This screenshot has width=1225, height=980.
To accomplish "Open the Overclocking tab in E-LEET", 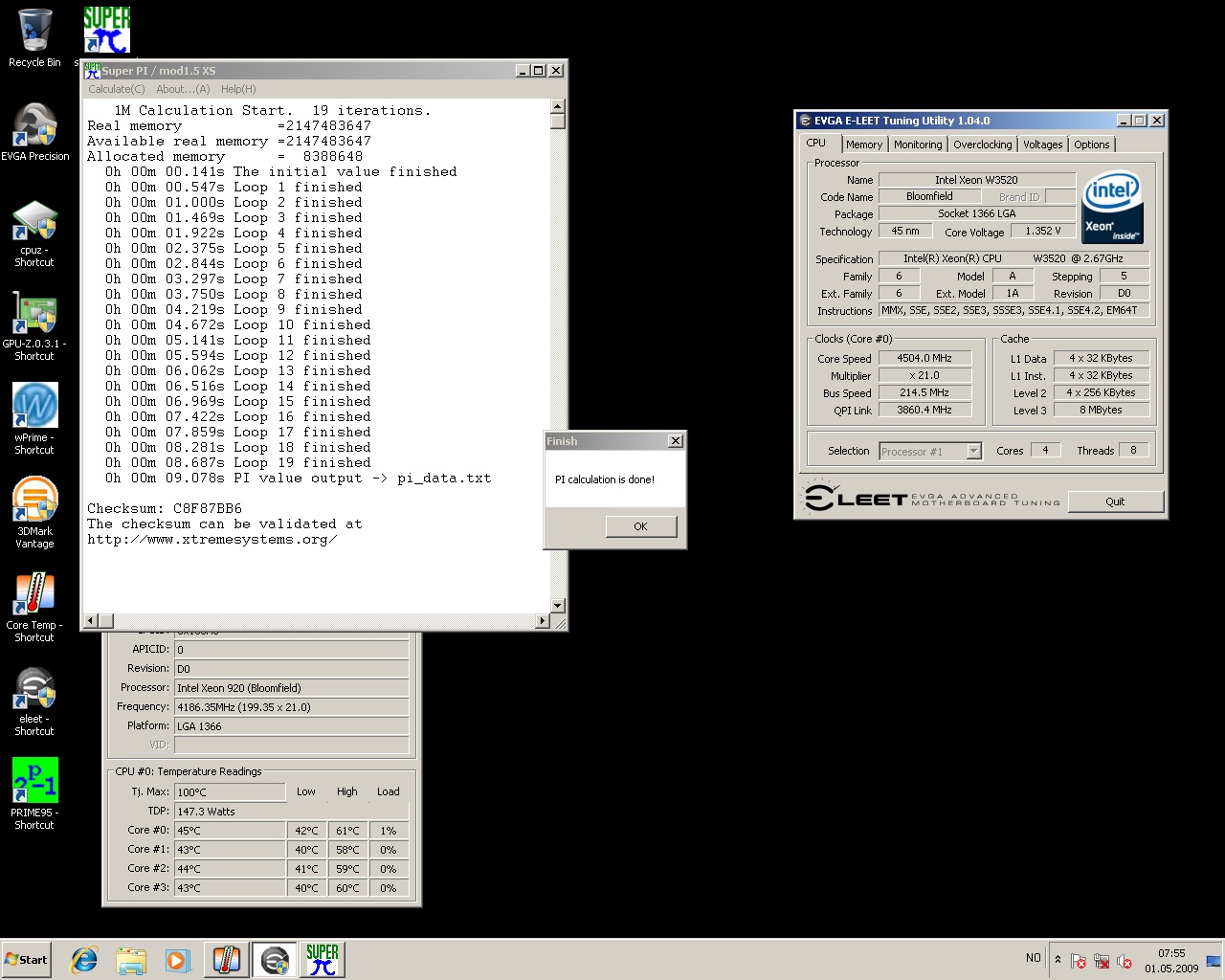I will [983, 145].
